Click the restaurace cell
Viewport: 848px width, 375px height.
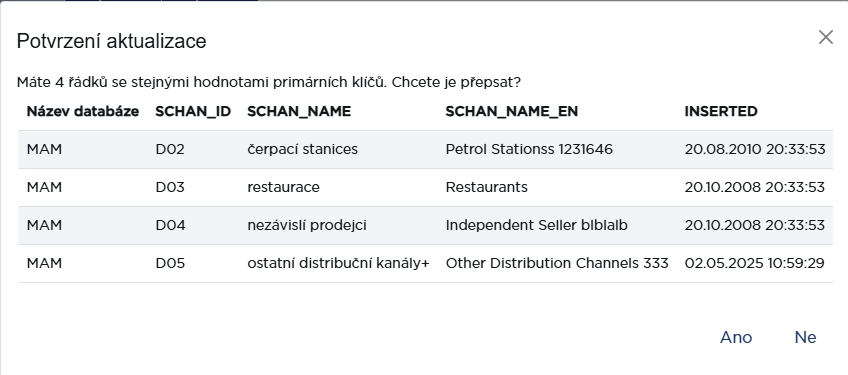point(283,187)
